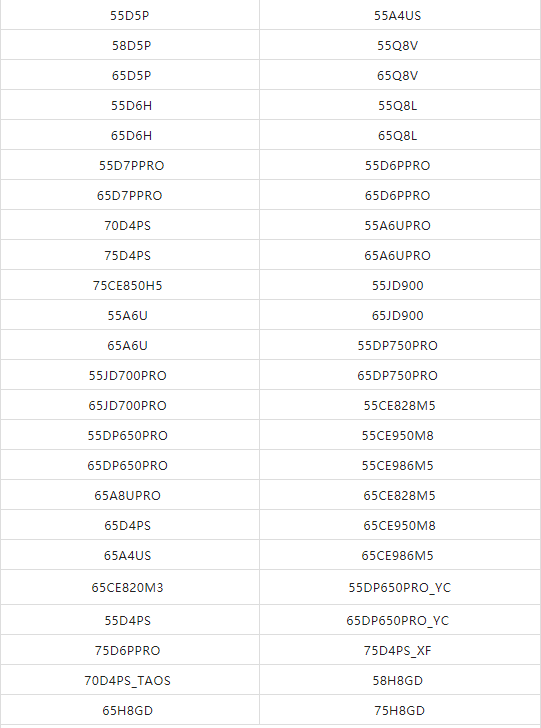Select the 75H8GD entry
Screen dimensions: 541x728
pos(398,710)
